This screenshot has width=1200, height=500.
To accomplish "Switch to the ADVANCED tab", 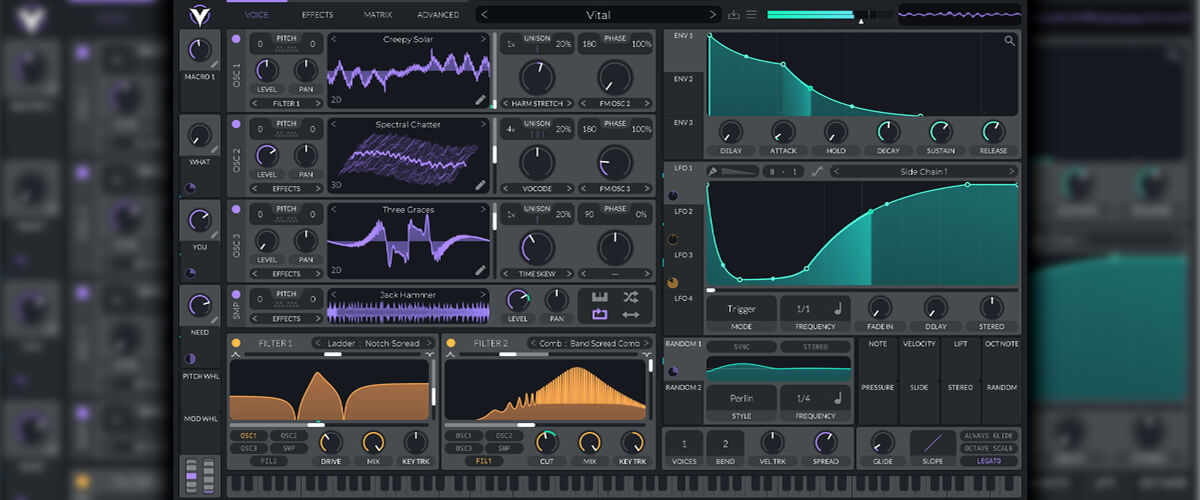I will pos(438,15).
